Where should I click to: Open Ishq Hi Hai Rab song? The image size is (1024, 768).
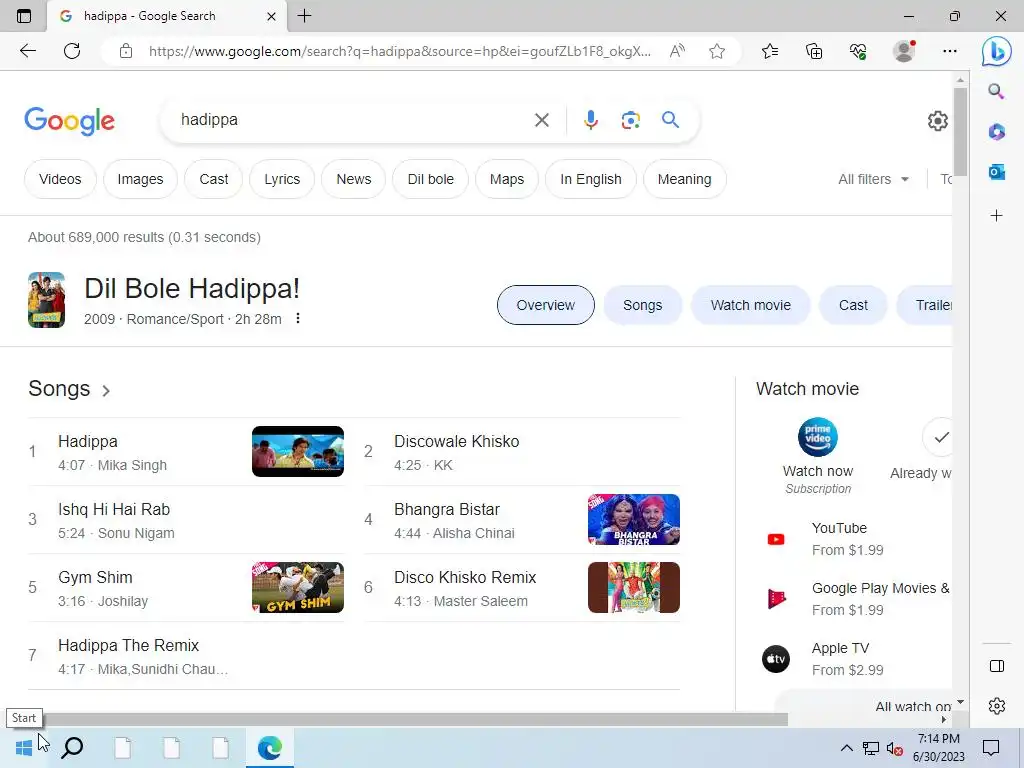(186, 520)
